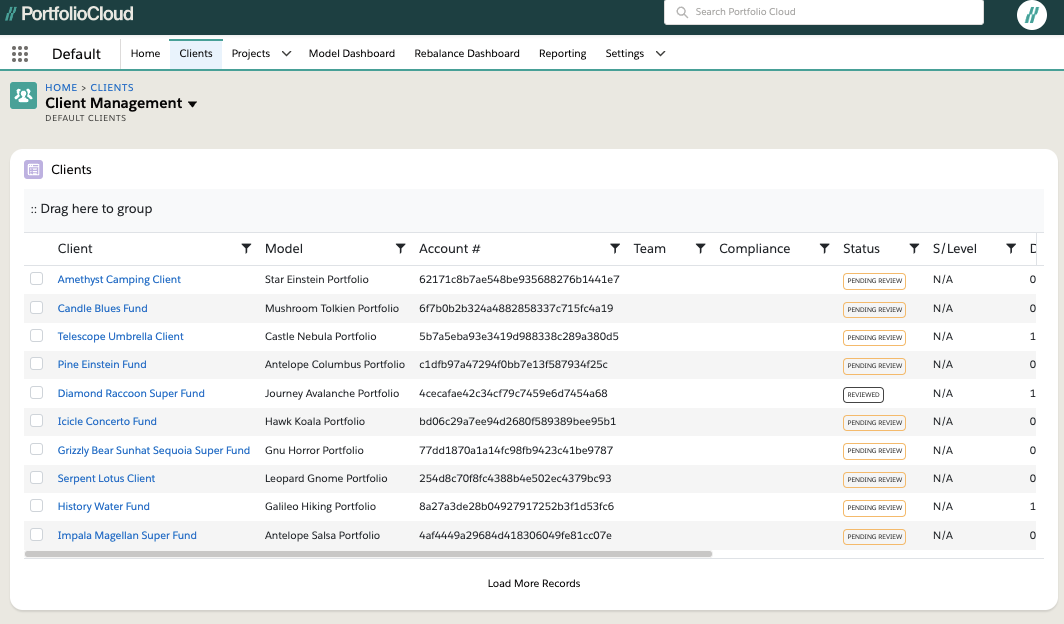
Task: Open the Candle Blues Fund client link
Action: tap(102, 308)
